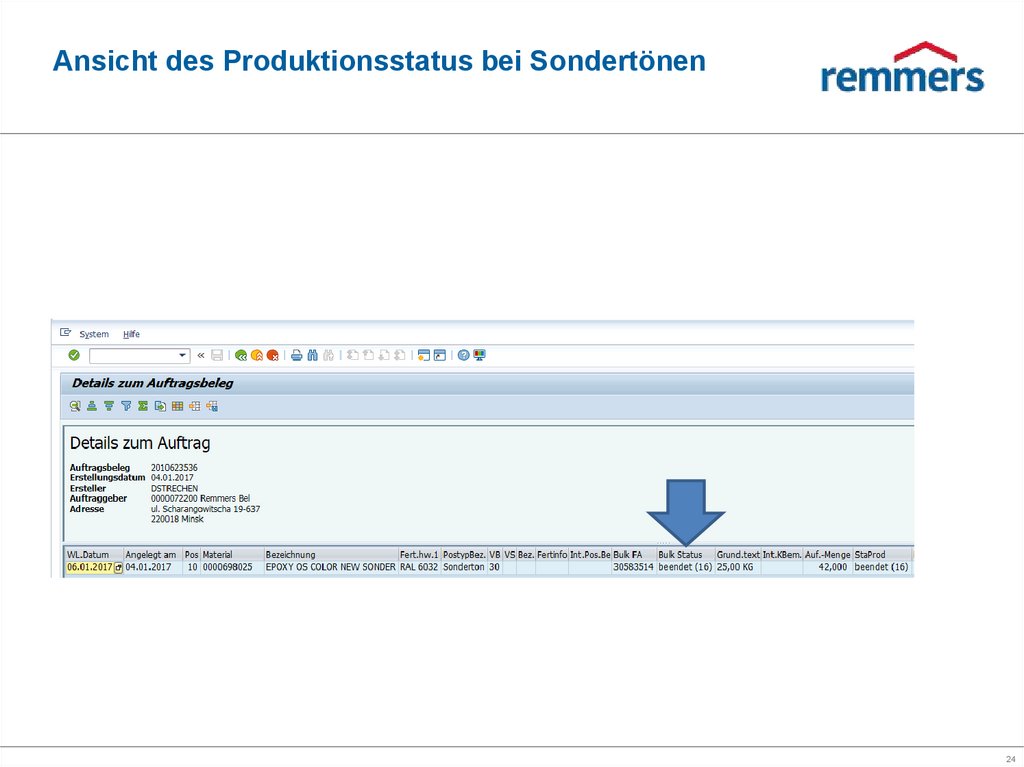Click the Create New Session icon
Viewport: 1024px width, 767px height.
[x=422, y=356]
